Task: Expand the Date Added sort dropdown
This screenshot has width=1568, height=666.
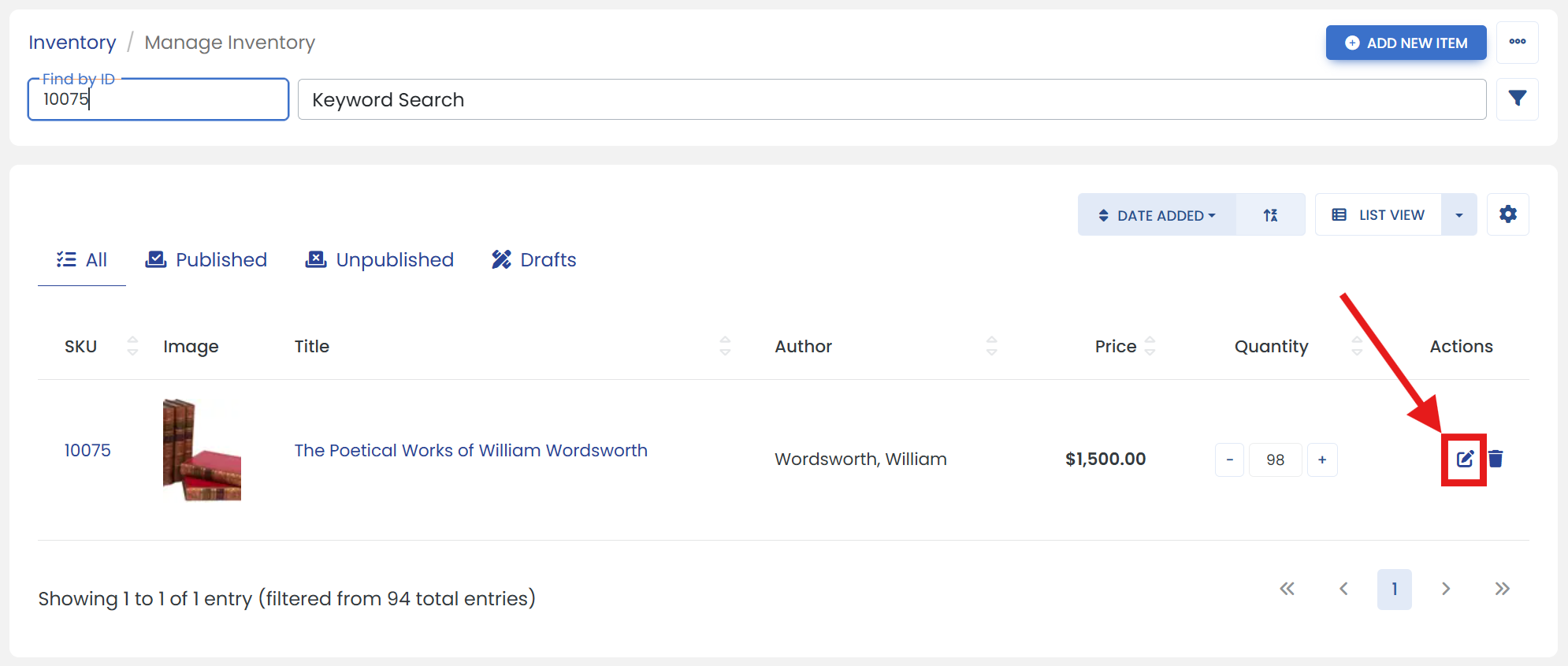Action: pyautogui.click(x=1157, y=215)
